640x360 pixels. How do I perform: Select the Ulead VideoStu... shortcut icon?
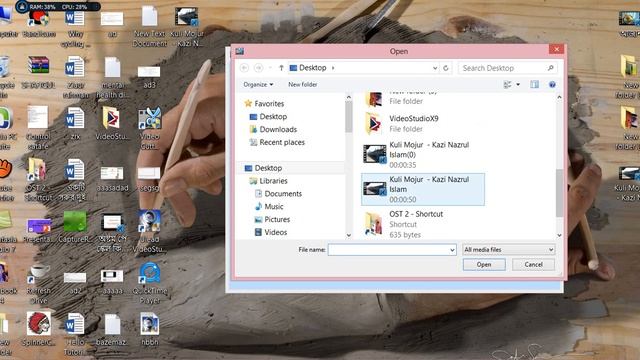pos(149,231)
